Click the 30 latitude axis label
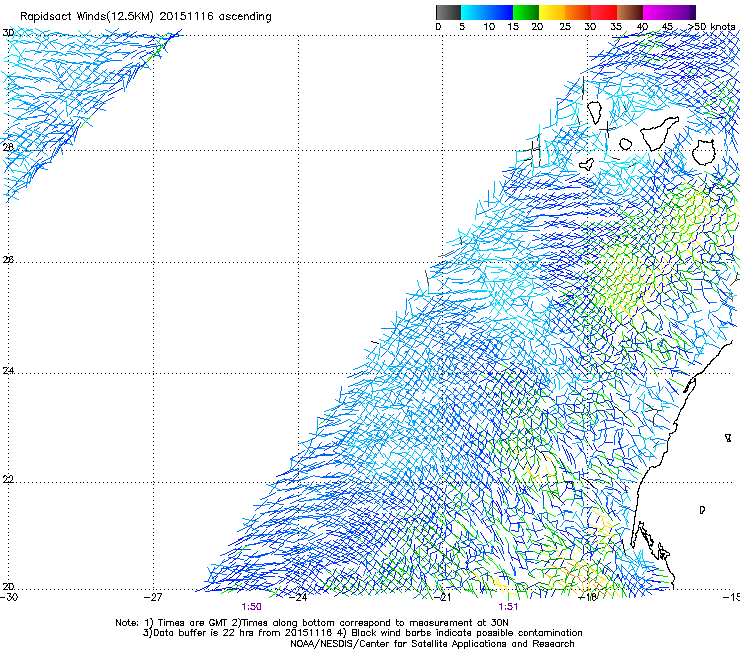This screenshot has width=740, height=650. tap(8, 33)
